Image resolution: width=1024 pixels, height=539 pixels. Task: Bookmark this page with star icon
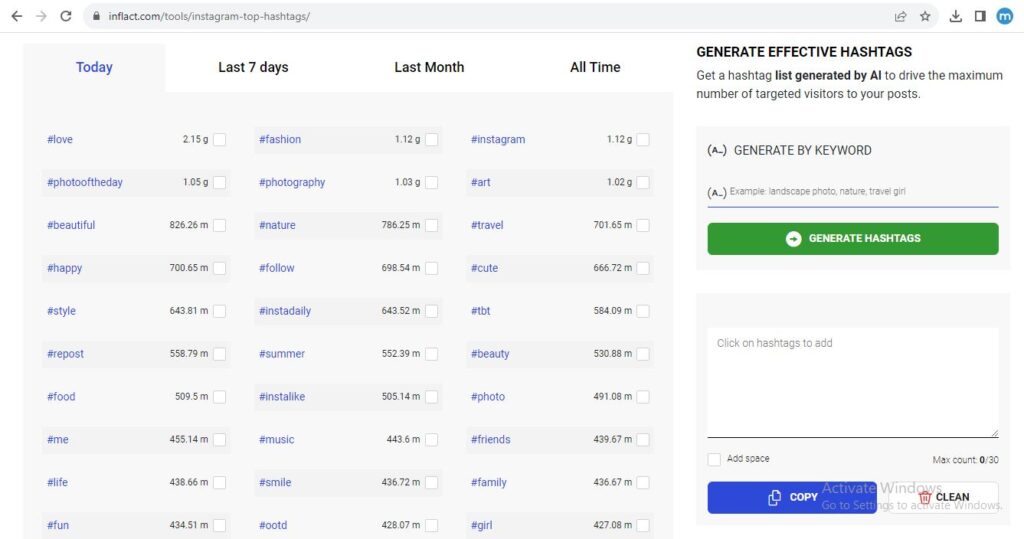[925, 16]
